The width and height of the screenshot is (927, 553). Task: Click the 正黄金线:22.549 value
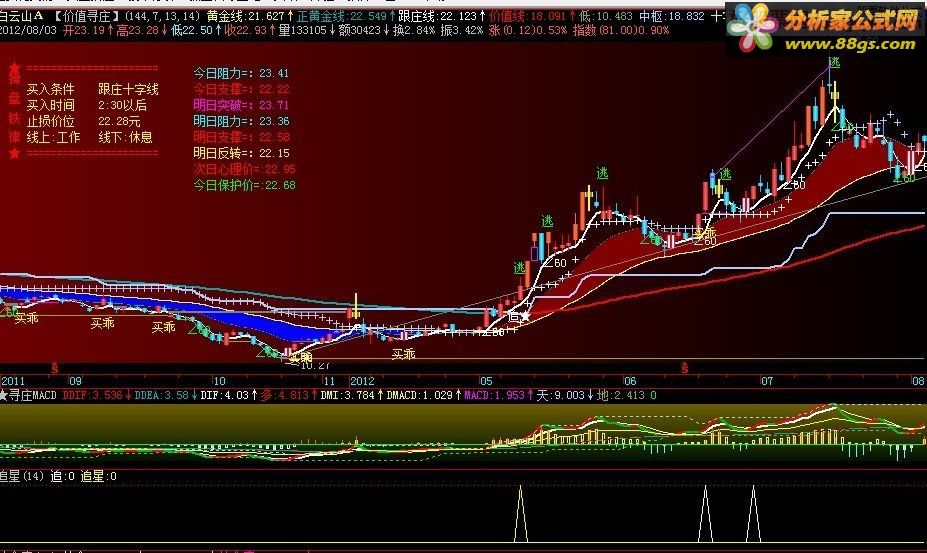coord(342,16)
